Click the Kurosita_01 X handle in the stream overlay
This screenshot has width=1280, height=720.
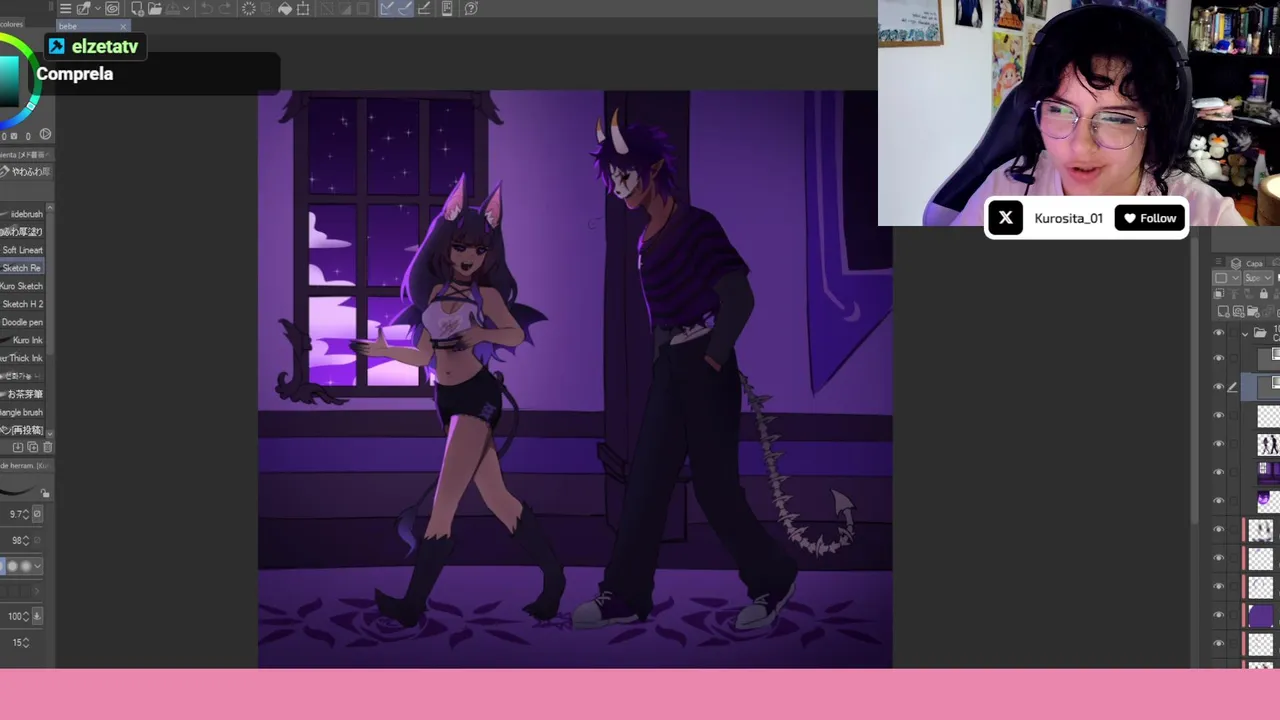(1068, 218)
